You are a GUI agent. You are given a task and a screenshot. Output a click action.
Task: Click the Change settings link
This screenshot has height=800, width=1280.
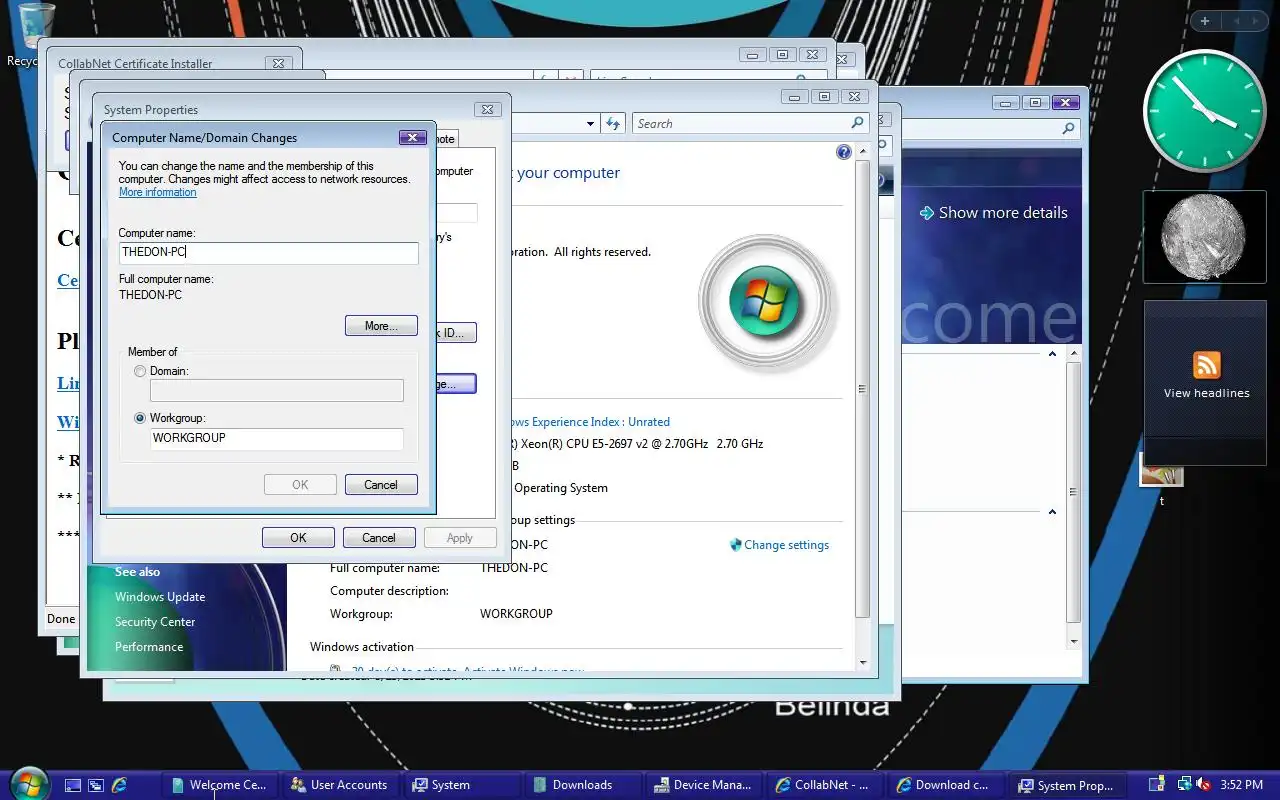coord(786,545)
